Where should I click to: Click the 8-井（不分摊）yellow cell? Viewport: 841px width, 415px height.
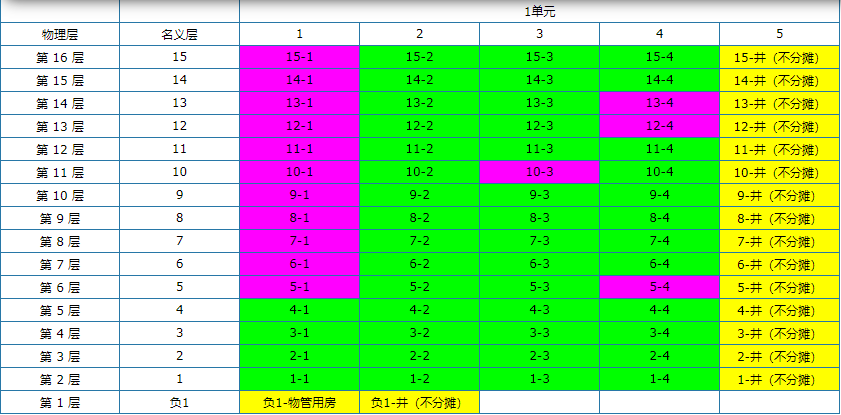point(779,218)
